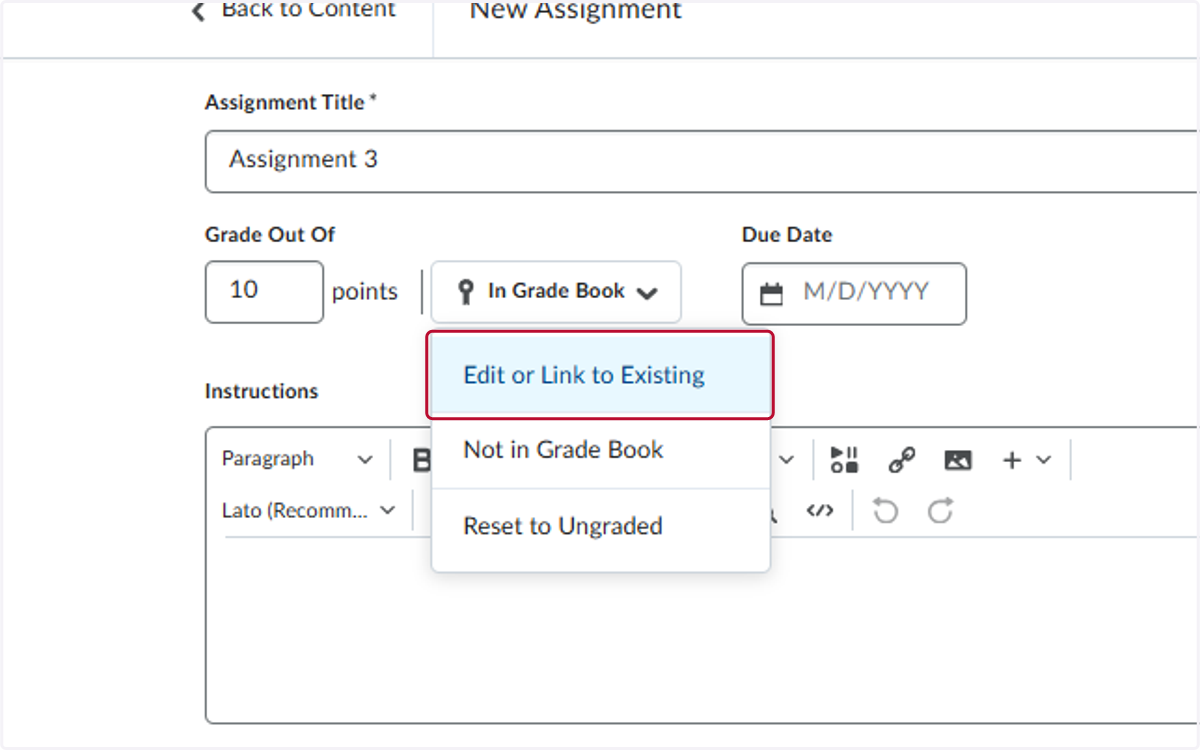
Task: Go back via Back to Content link
Action: coord(294,10)
